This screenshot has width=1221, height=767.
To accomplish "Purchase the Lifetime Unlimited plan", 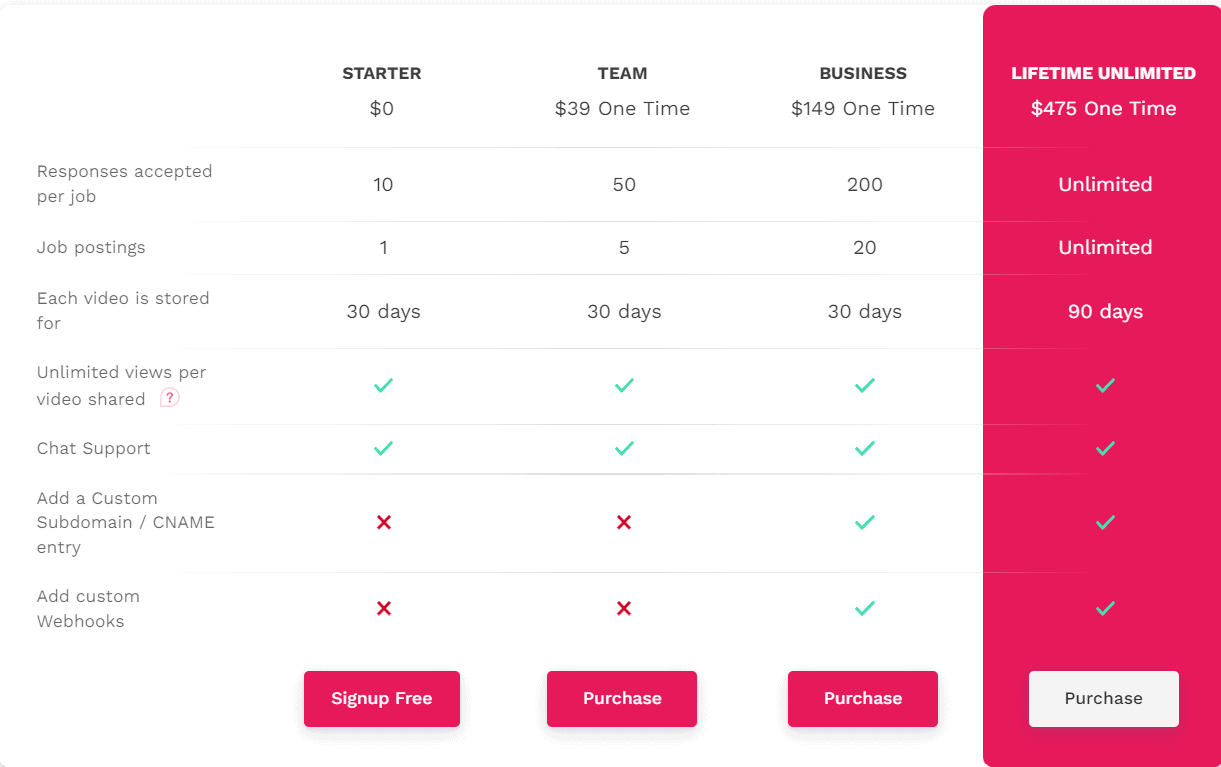I will tap(1103, 699).
